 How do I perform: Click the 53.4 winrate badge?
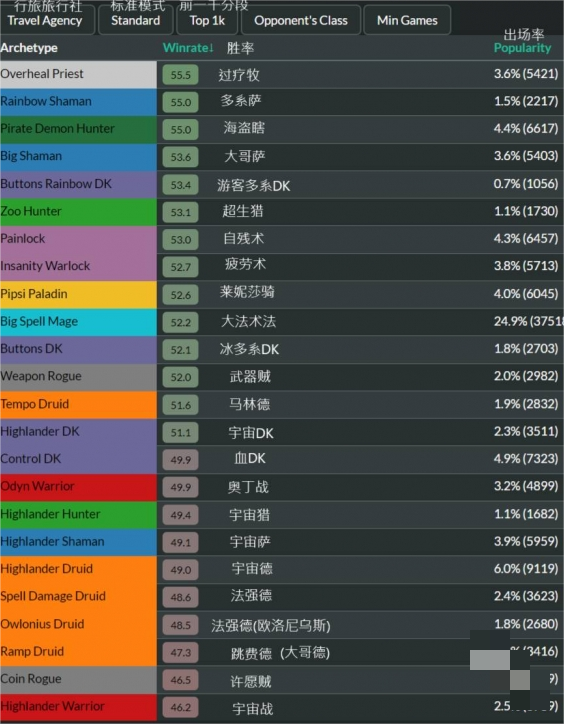tap(181, 185)
